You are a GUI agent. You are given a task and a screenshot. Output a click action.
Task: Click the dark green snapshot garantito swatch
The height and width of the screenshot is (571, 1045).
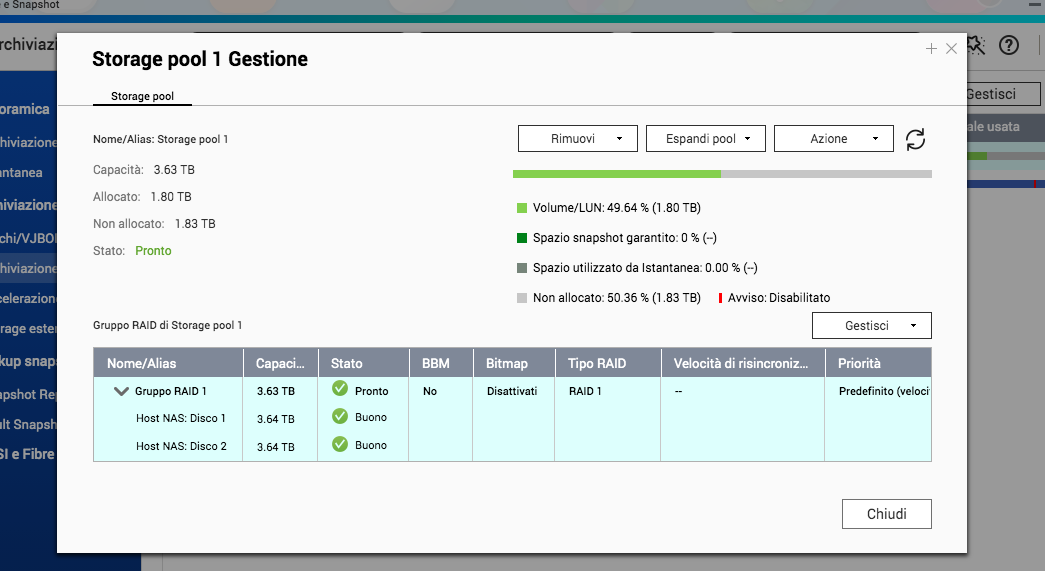[522, 238]
